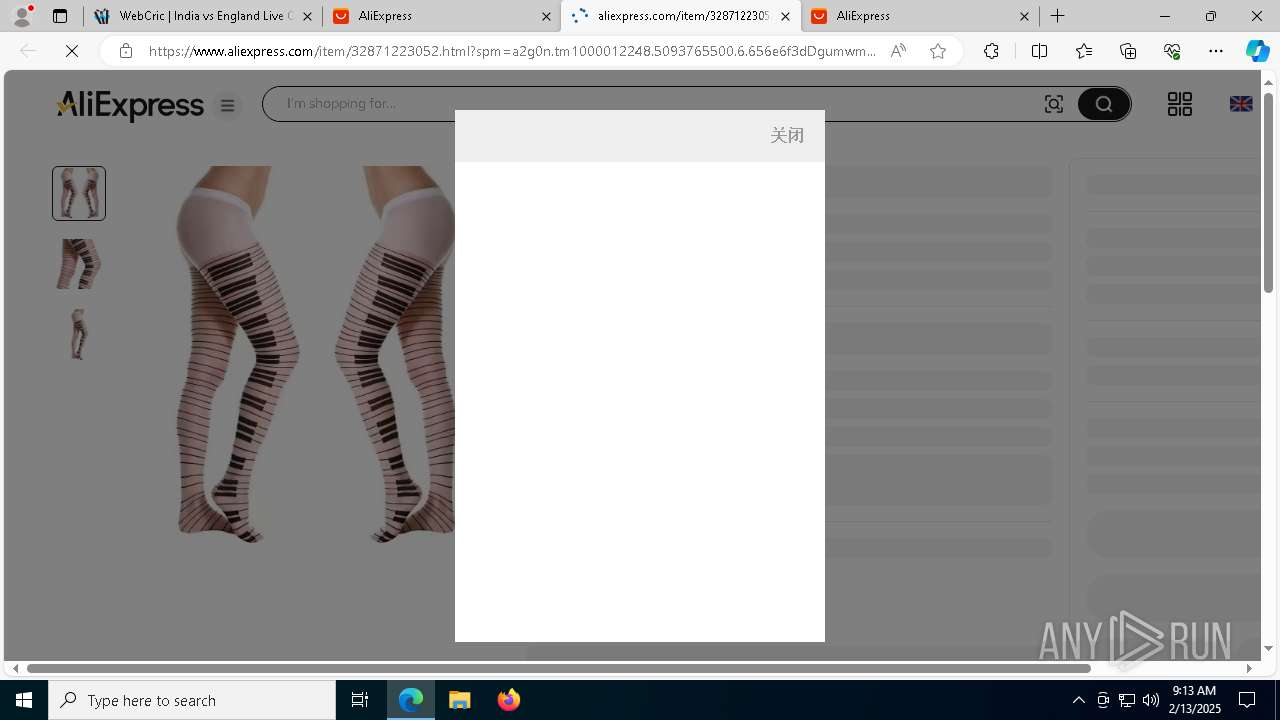Click the black search magnifier button
Image resolution: width=1280 pixels, height=720 pixels.
point(1104,104)
